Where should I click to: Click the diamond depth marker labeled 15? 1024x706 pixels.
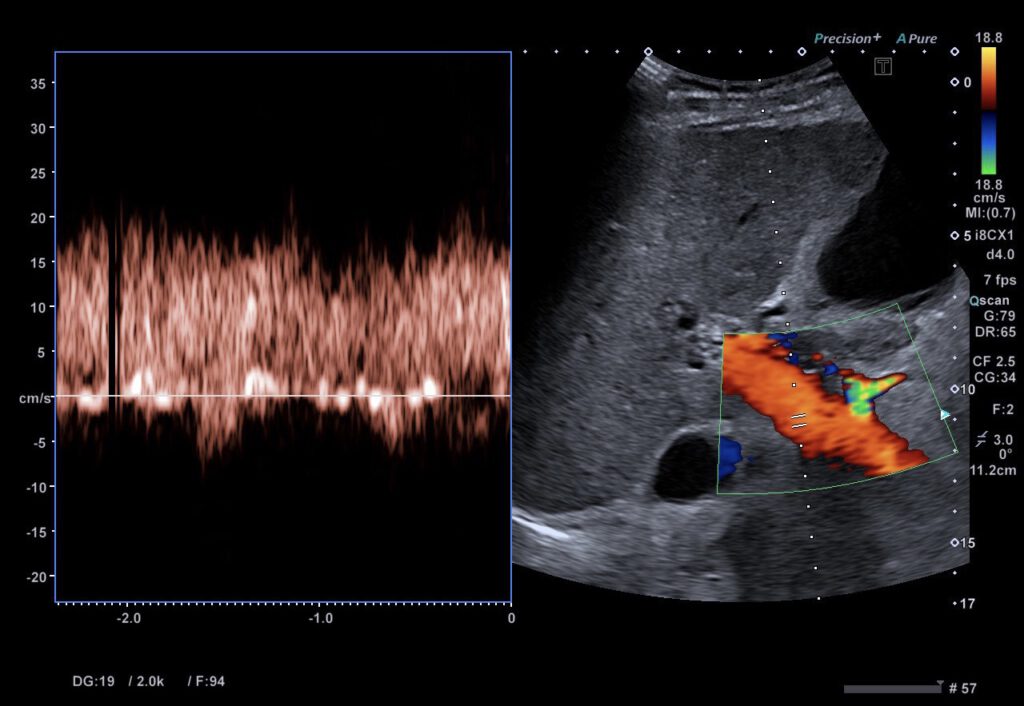tap(954, 543)
